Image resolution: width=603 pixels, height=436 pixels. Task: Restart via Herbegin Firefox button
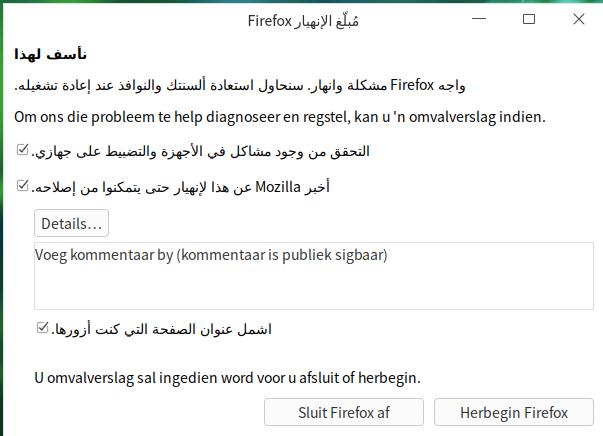point(514,412)
